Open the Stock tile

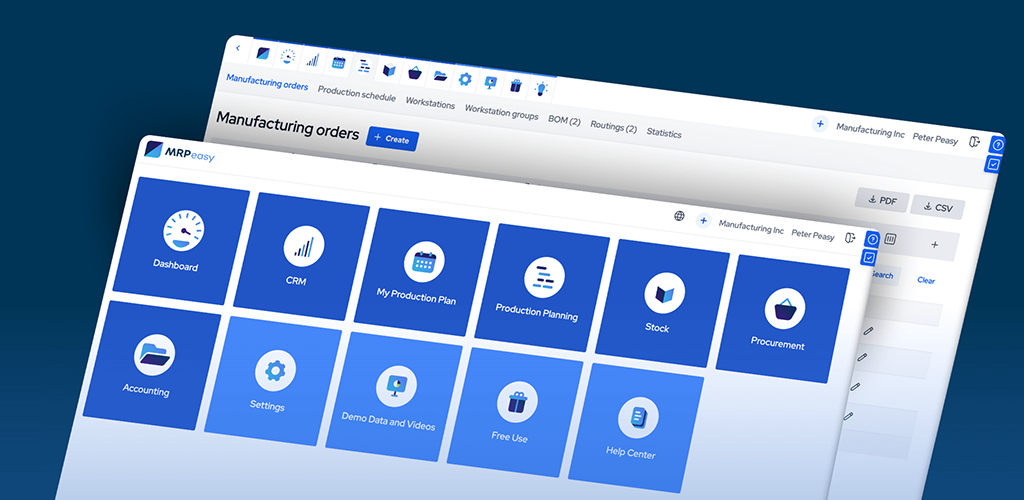[x=662, y=304]
